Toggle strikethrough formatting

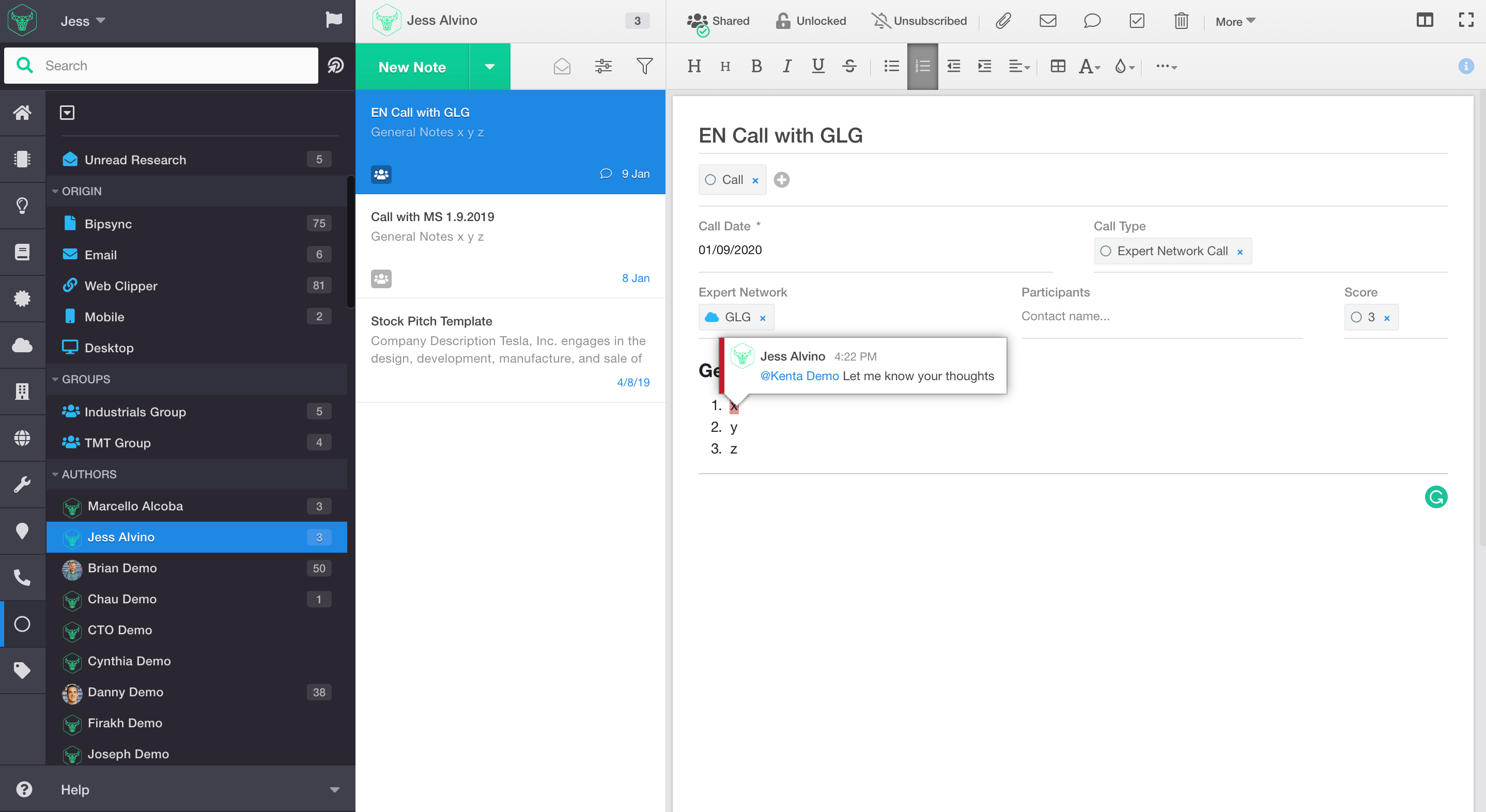tap(849, 66)
